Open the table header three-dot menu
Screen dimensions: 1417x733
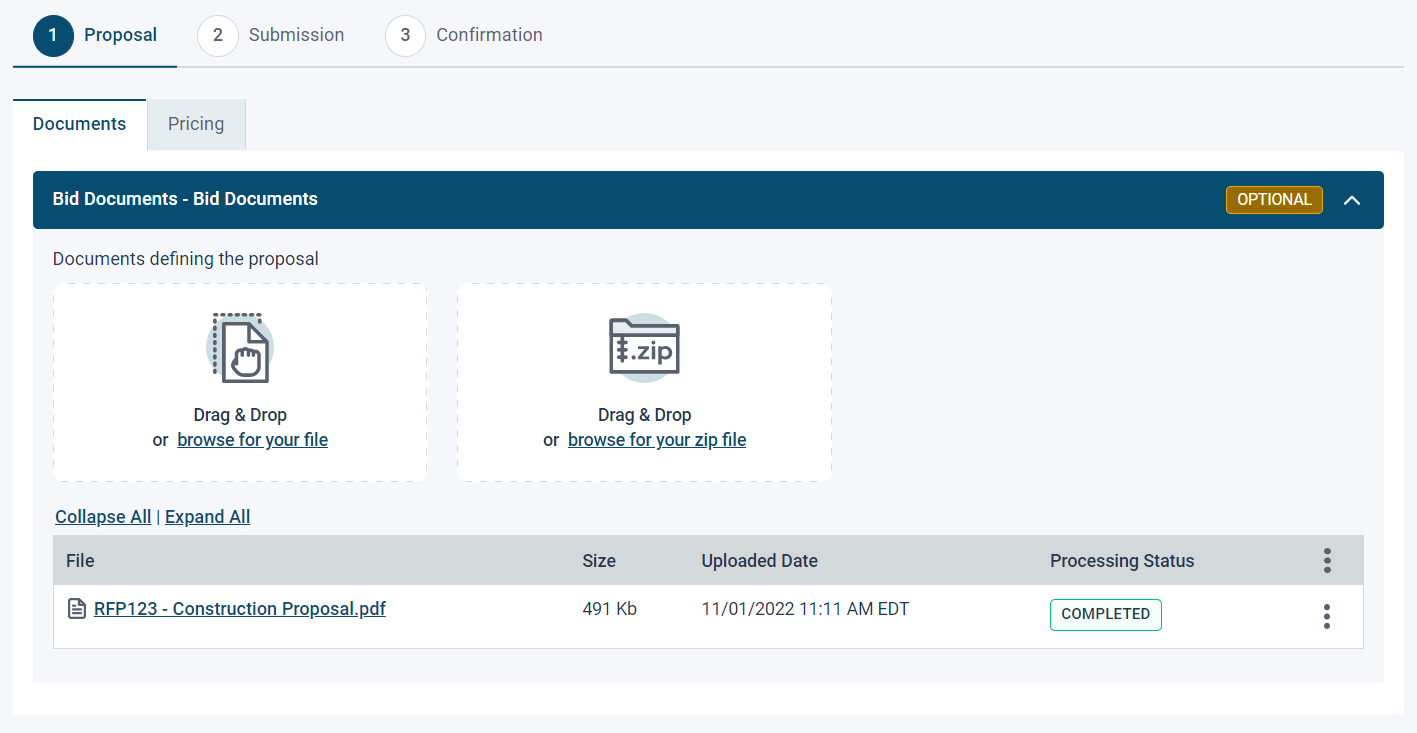[1327, 561]
